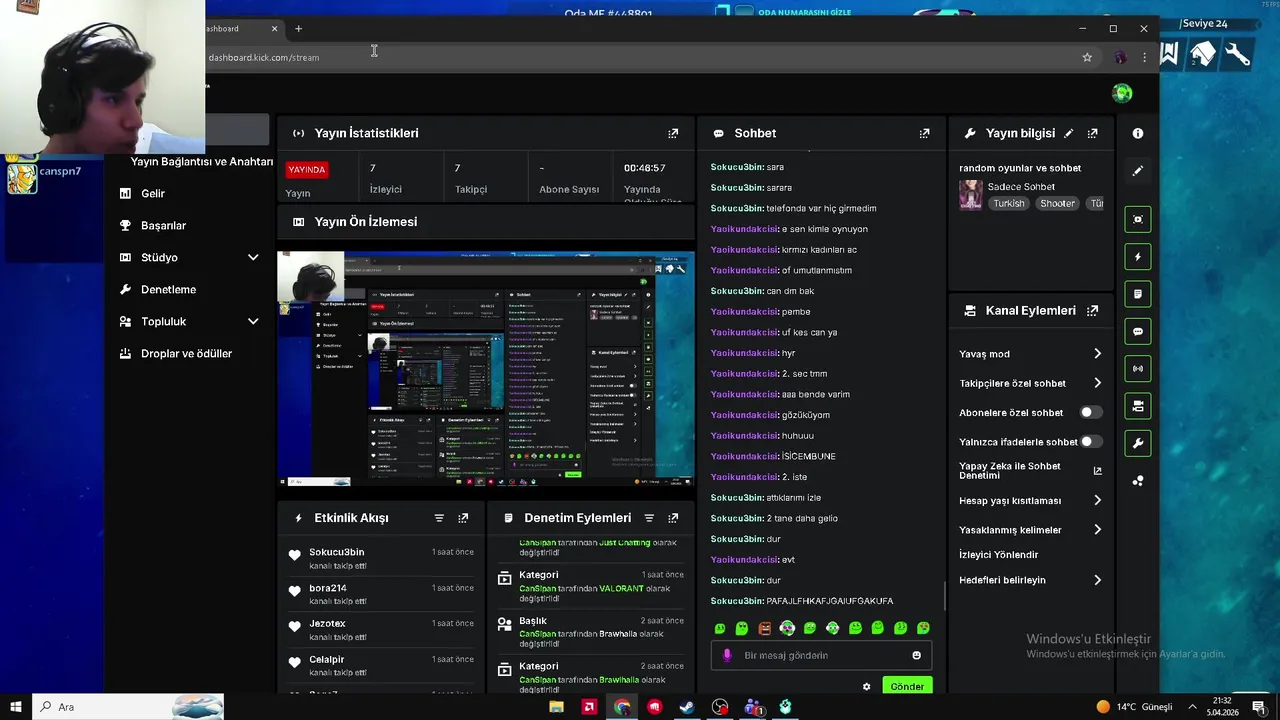1280x720 pixels.
Task: Open the Denetim Eylemleri filter icon
Action: [x=649, y=518]
